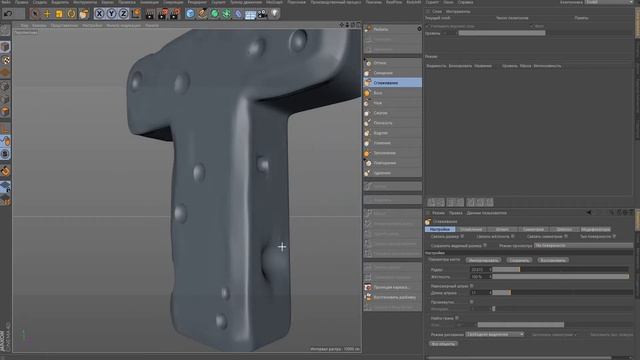Toggle the Keep Visual Size checkbox
Image resolution: width=640 pixels, height=360 pixels.
click(485, 246)
